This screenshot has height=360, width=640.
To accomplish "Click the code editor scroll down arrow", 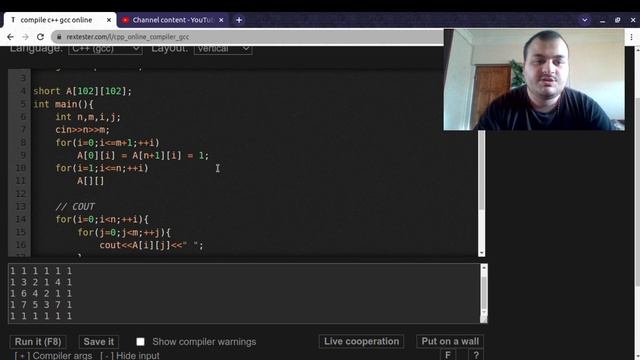I will (x=482, y=253).
